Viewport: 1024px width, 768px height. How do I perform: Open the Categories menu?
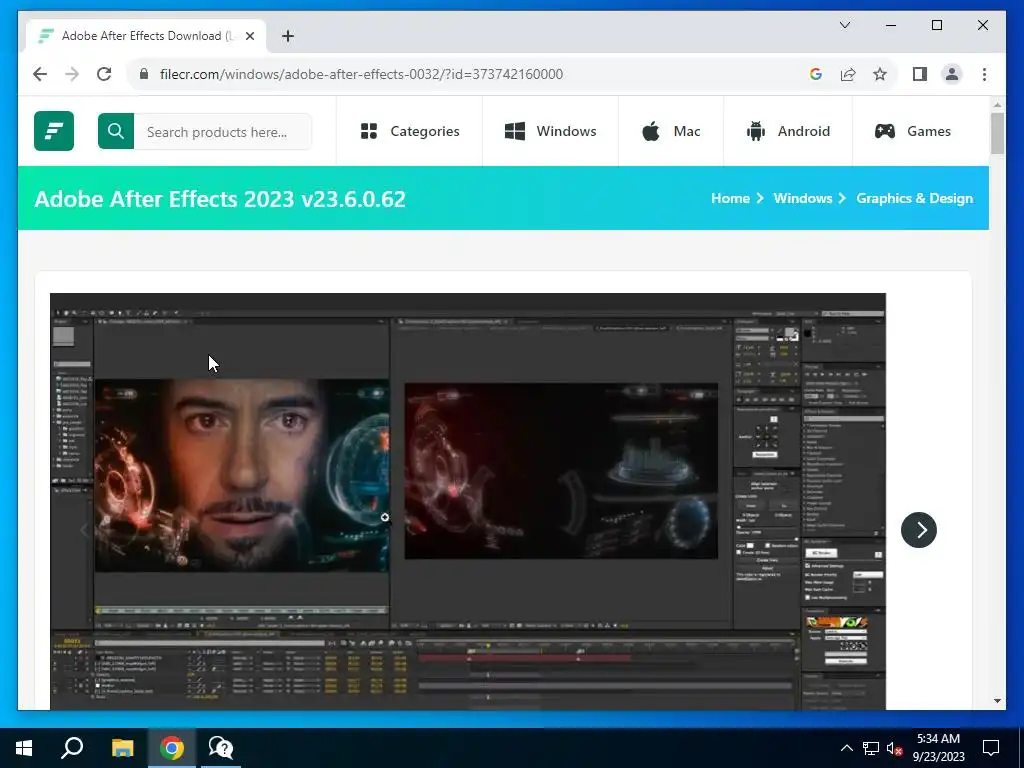pos(410,131)
